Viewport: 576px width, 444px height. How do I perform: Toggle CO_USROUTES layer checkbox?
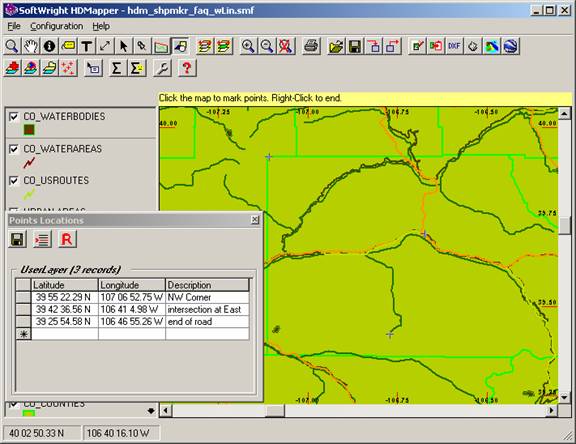pos(14,181)
